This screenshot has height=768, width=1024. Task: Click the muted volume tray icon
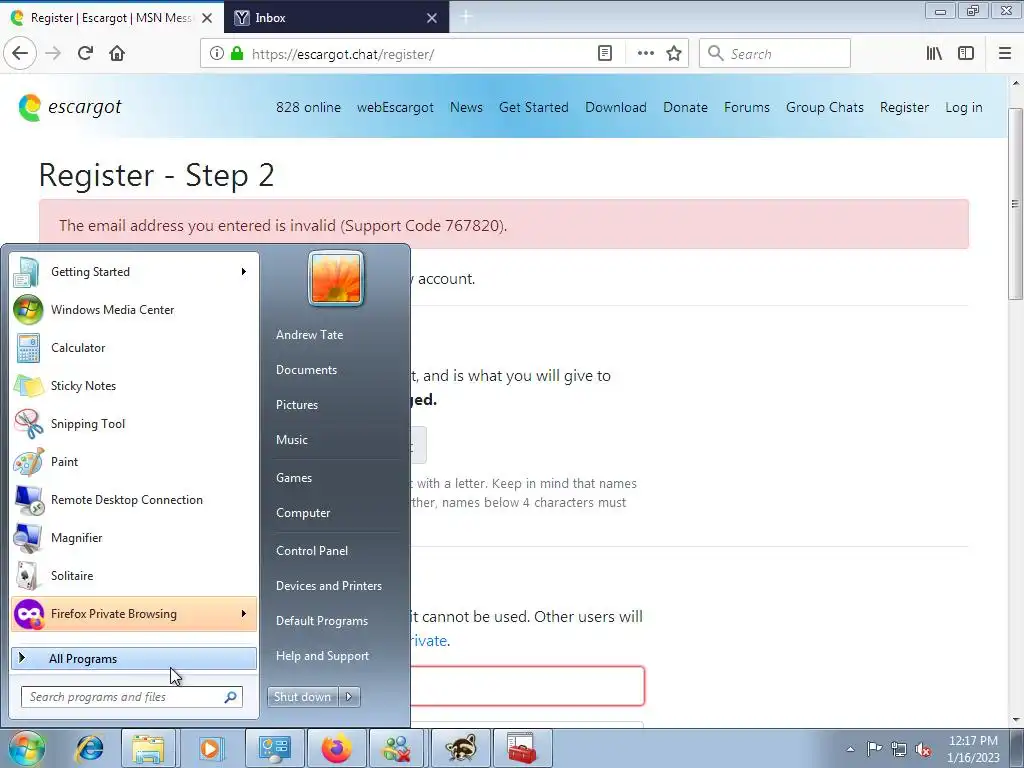click(x=923, y=749)
